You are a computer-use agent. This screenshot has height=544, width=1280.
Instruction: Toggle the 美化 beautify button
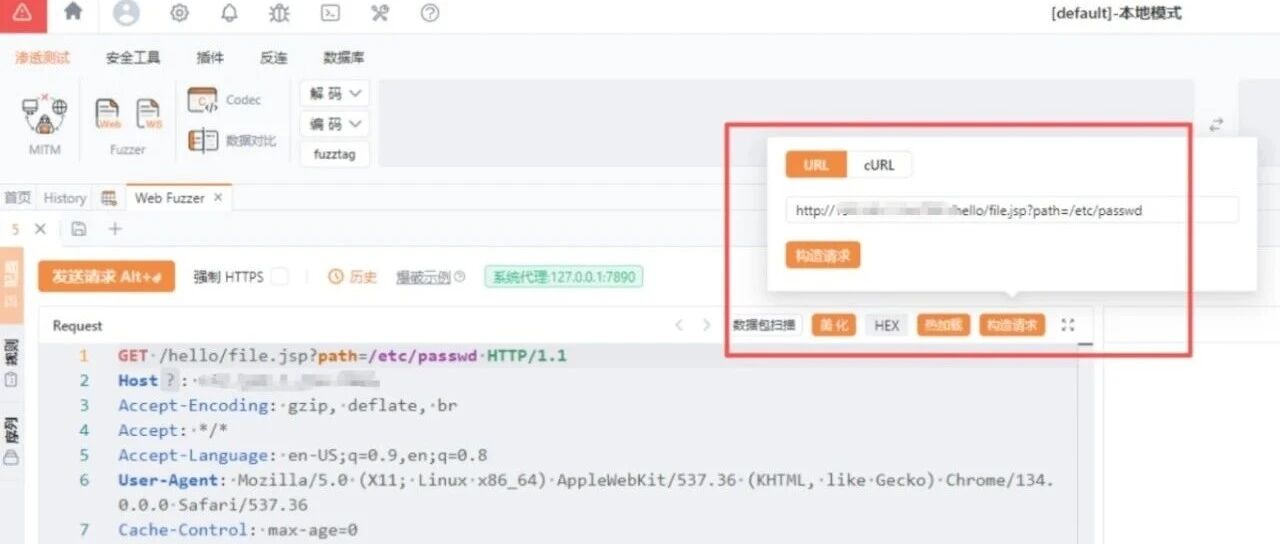point(834,325)
